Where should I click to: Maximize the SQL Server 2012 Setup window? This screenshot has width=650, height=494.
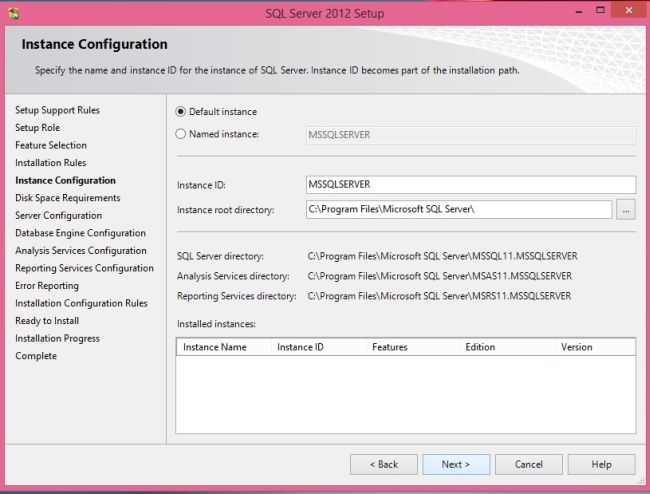pos(600,10)
